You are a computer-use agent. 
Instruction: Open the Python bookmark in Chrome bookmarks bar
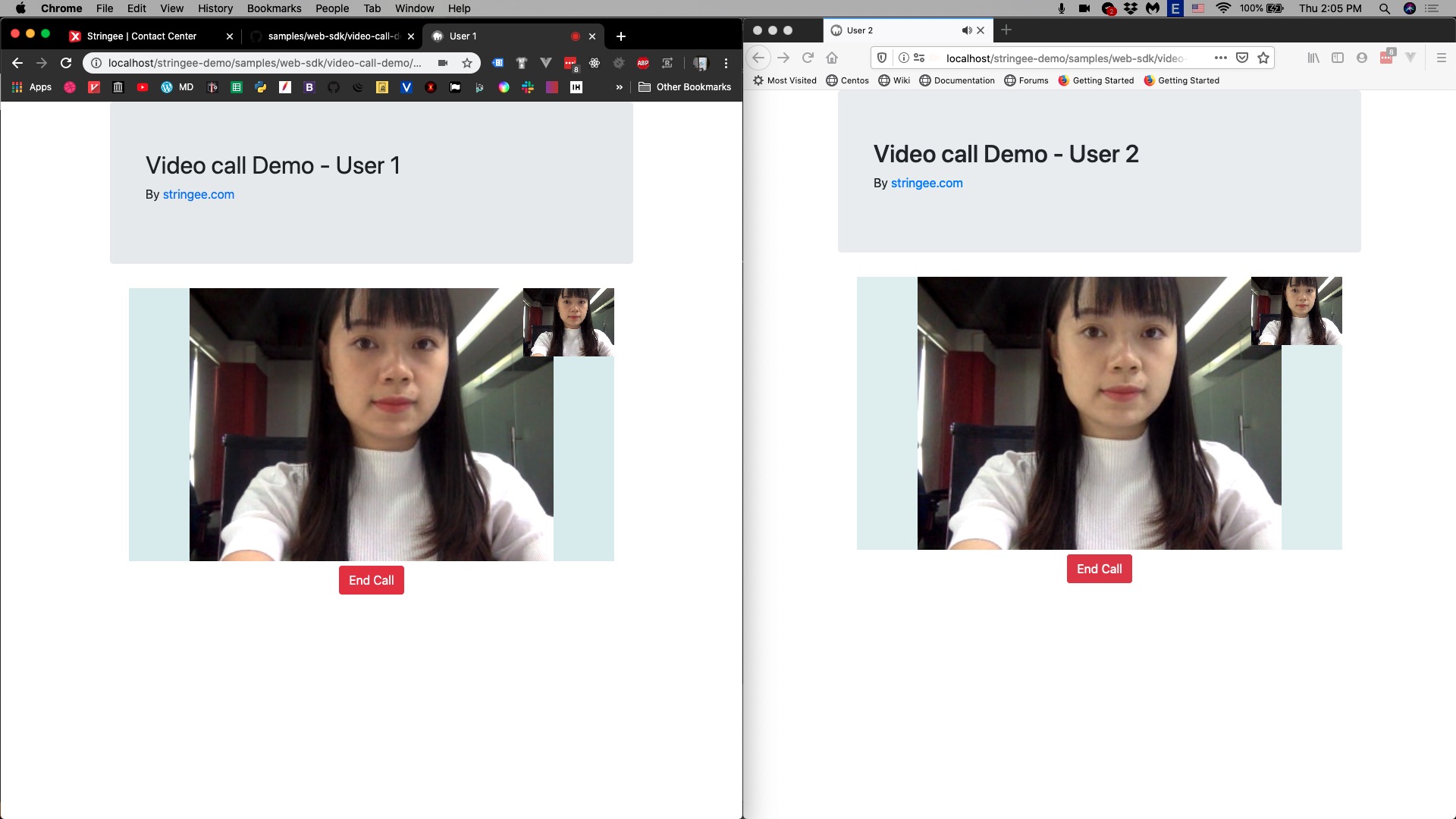point(261,87)
